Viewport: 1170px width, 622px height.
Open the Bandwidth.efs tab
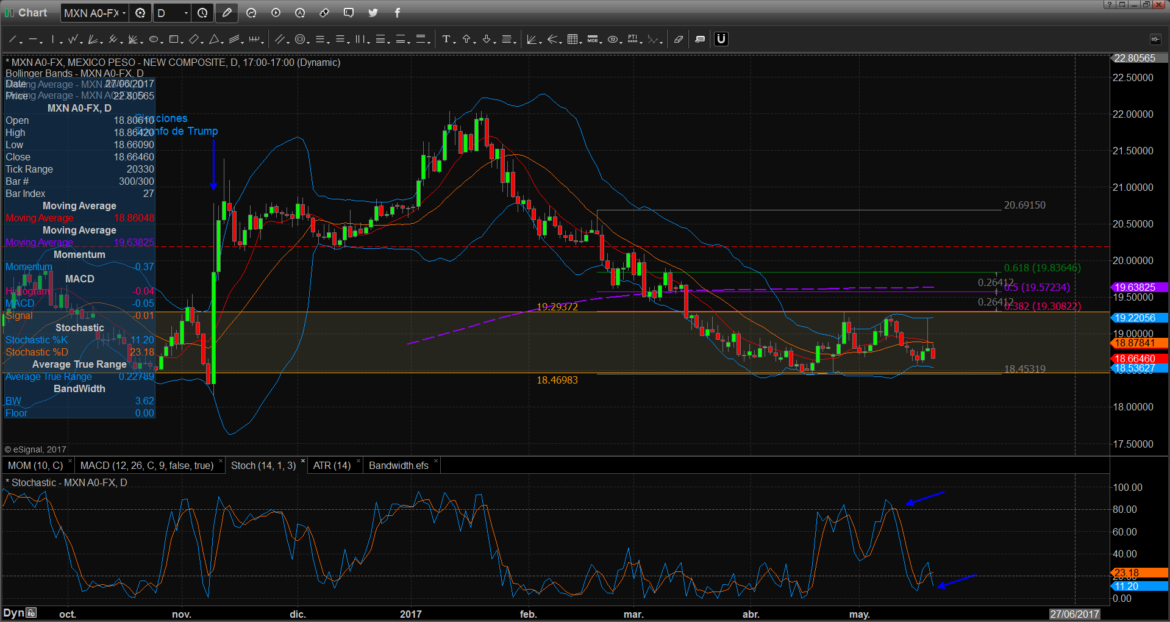click(x=398, y=465)
